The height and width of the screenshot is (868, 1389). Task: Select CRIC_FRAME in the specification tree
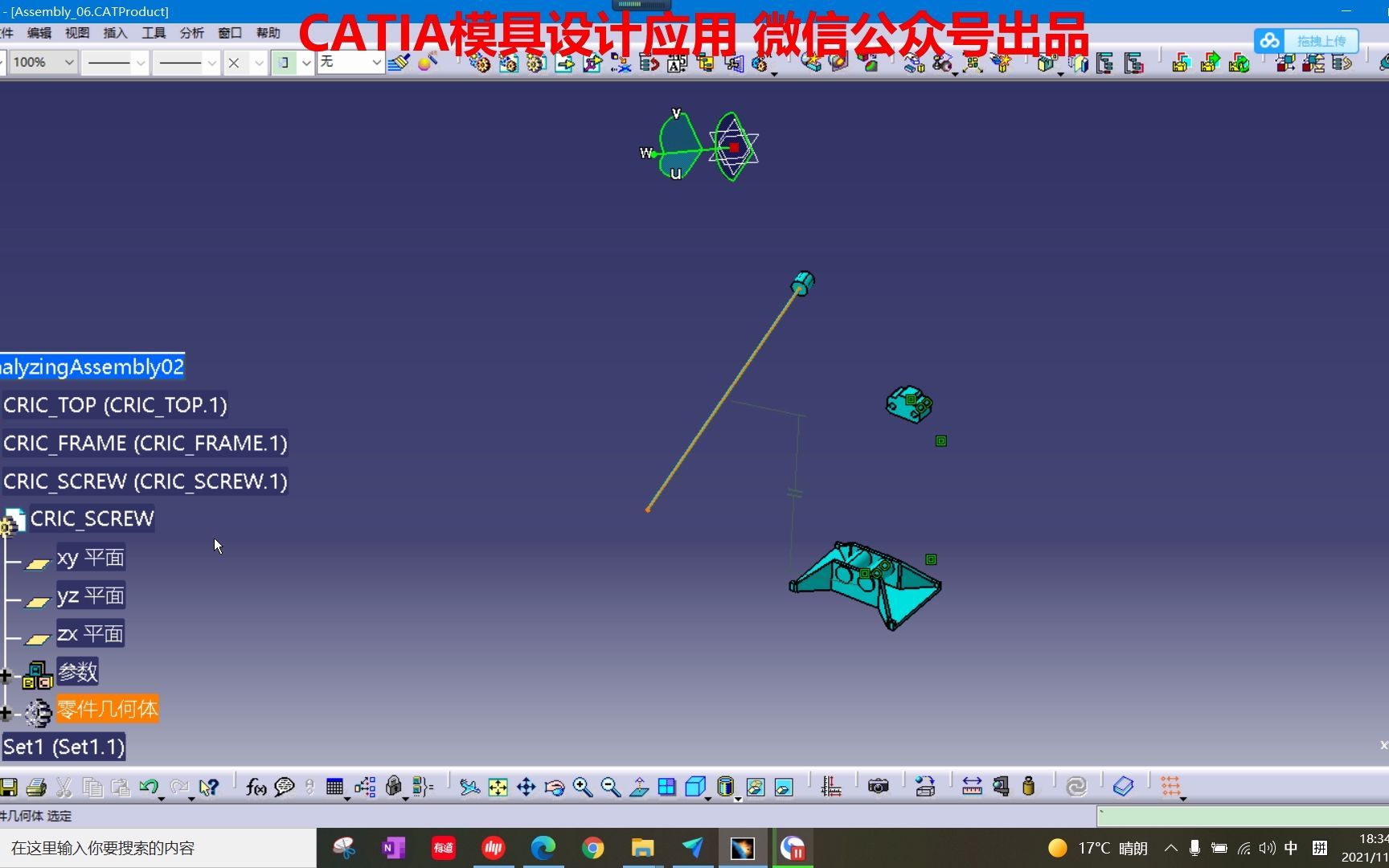tap(145, 443)
